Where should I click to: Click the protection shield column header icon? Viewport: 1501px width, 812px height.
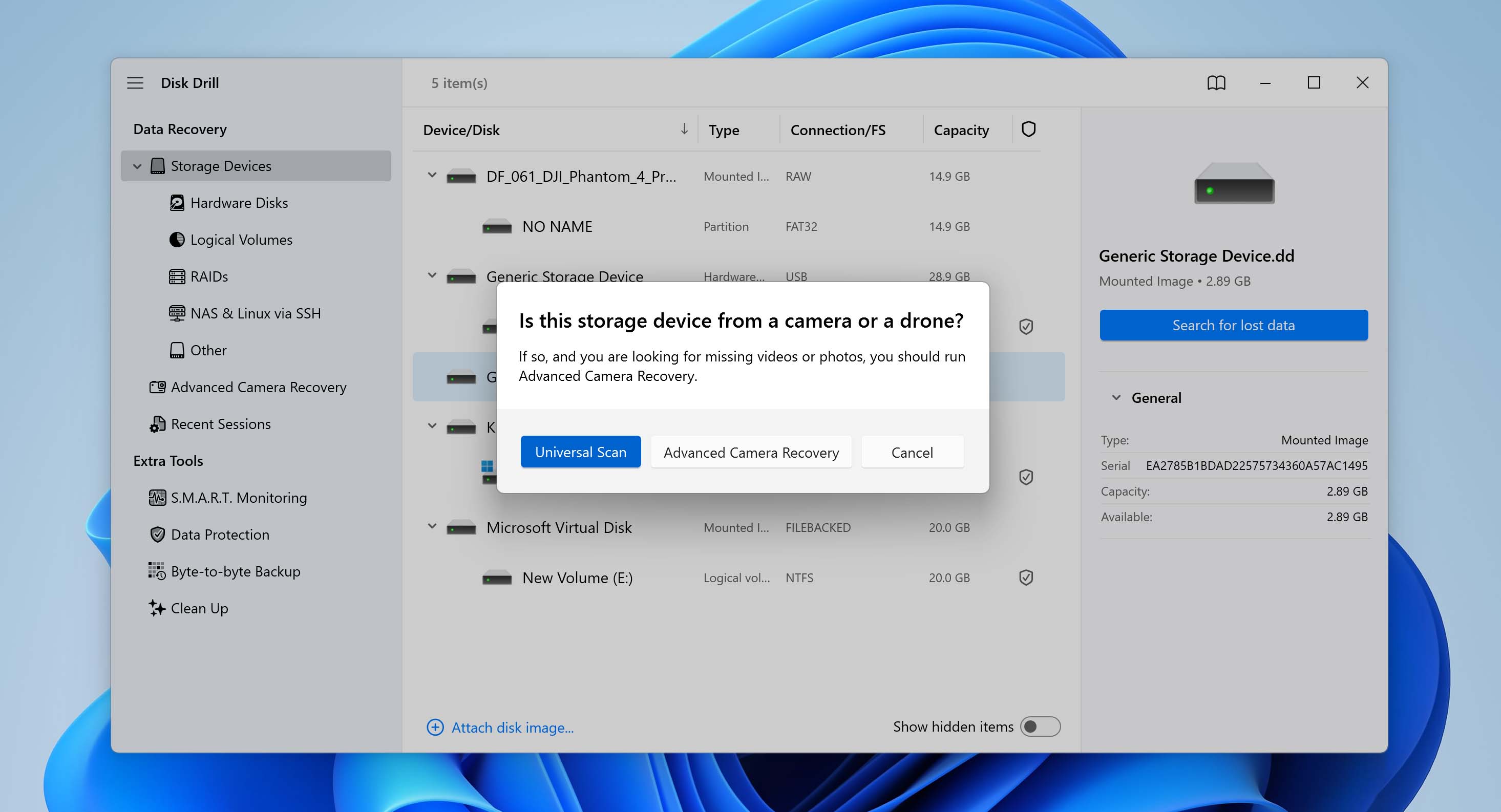[1028, 130]
